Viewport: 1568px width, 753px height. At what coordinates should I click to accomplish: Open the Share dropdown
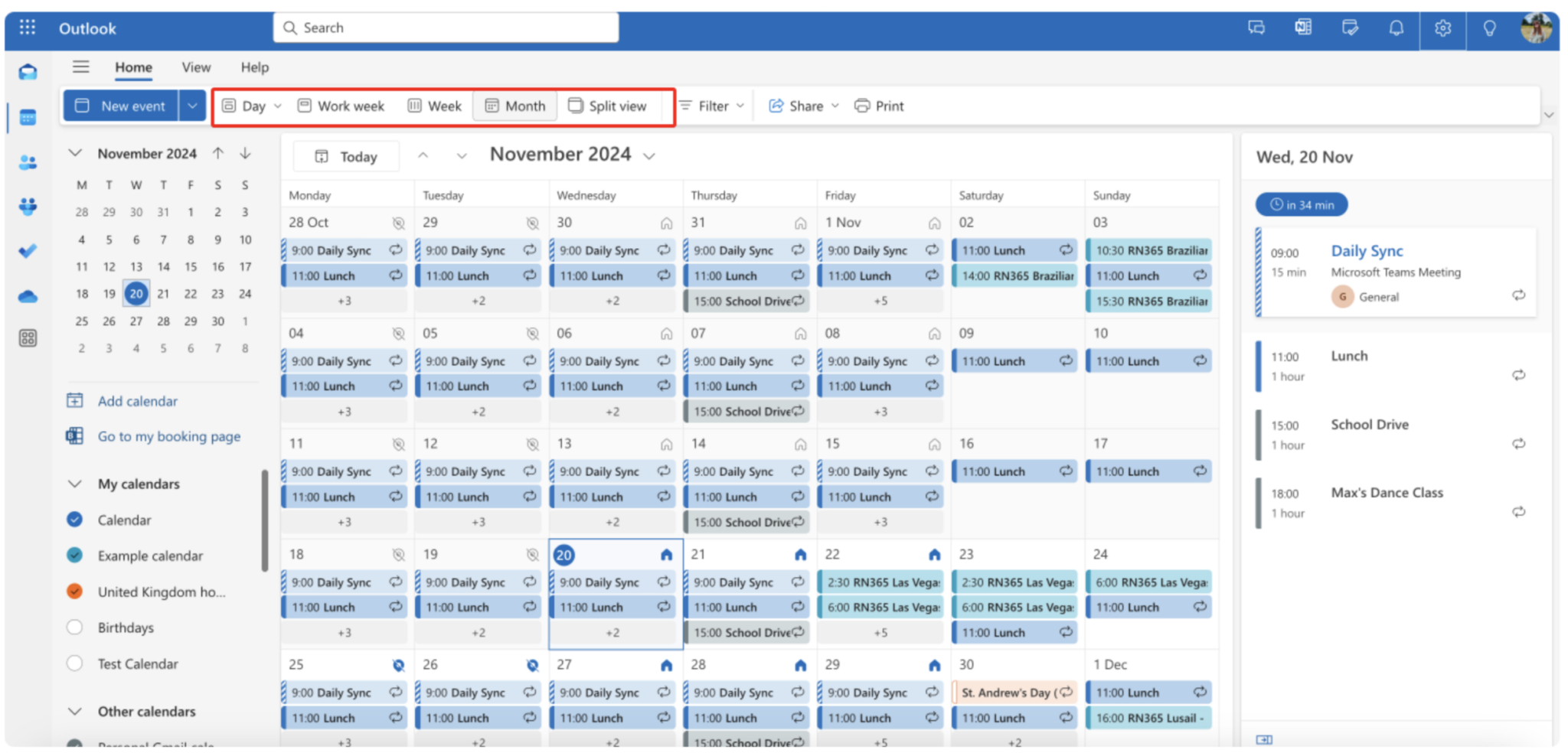tap(804, 106)
